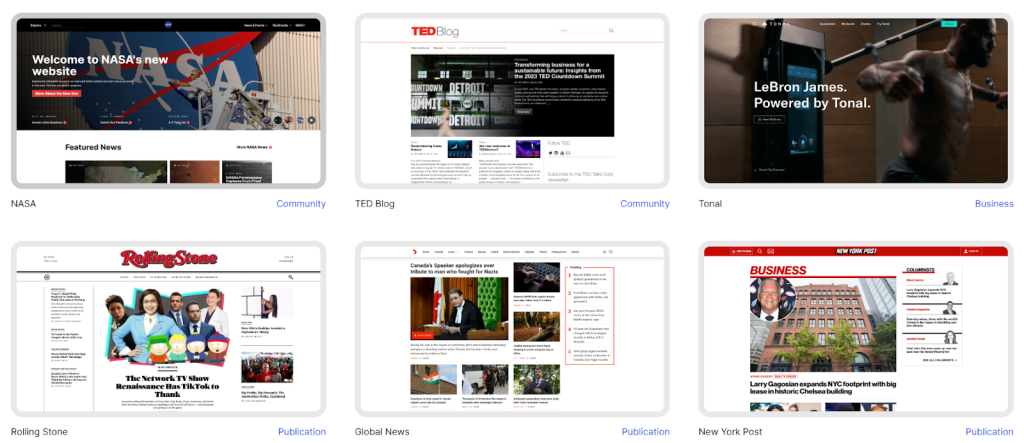Click the Tonal caption text
Image resolution: width=1024 pixels, height=443 pixels.
click(710, 204)
